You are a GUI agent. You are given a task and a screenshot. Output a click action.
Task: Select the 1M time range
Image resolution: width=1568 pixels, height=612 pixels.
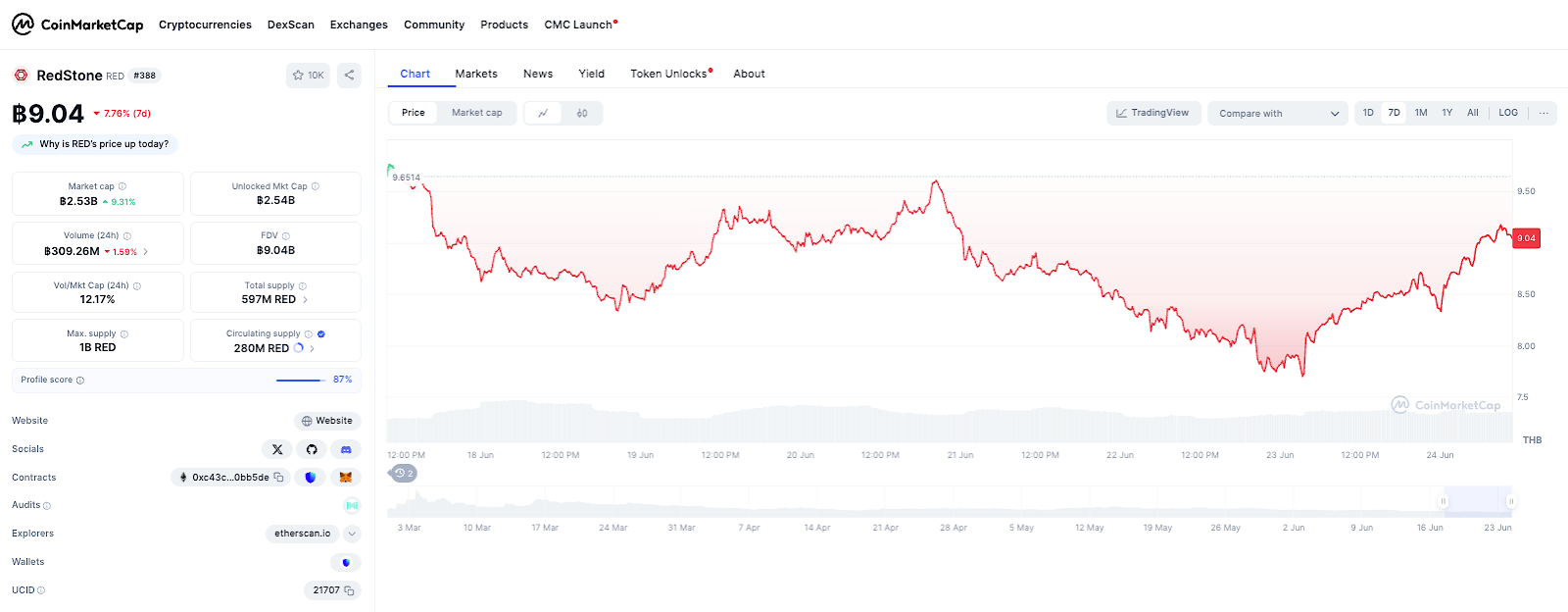[x=1420, y=113]
